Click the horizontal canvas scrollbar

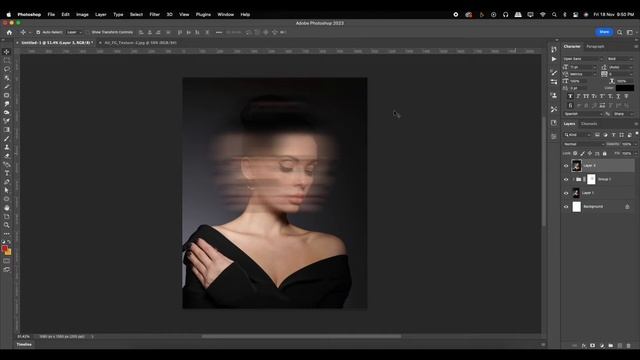pyautogui.click(x=301, y=337)
